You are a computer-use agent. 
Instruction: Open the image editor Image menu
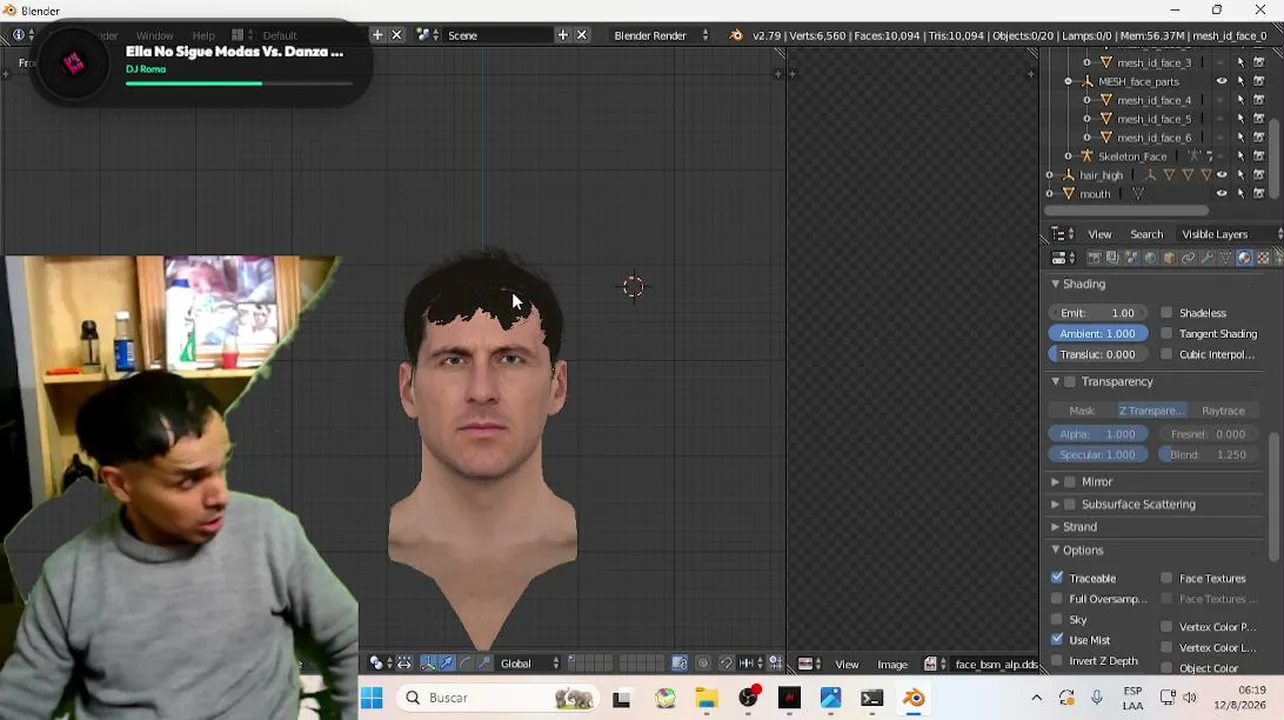[x=892, y=664]
